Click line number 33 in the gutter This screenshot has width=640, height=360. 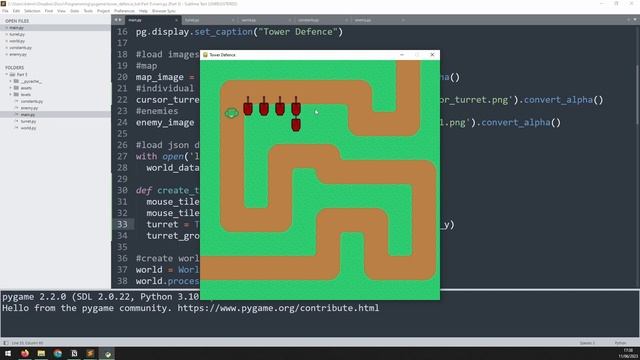[122, 224]
